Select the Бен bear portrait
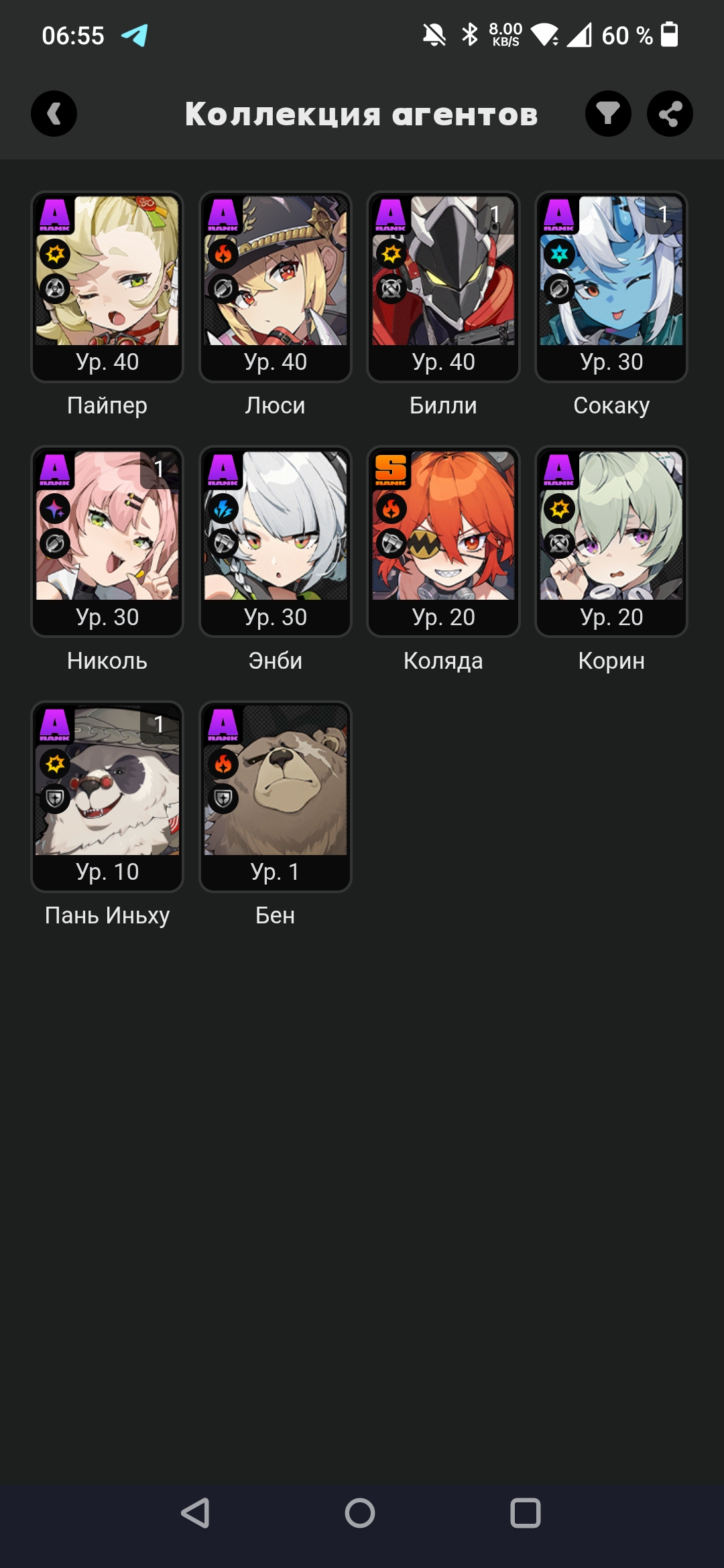This screenshot has height=1568, width=724. pos(276,781)
